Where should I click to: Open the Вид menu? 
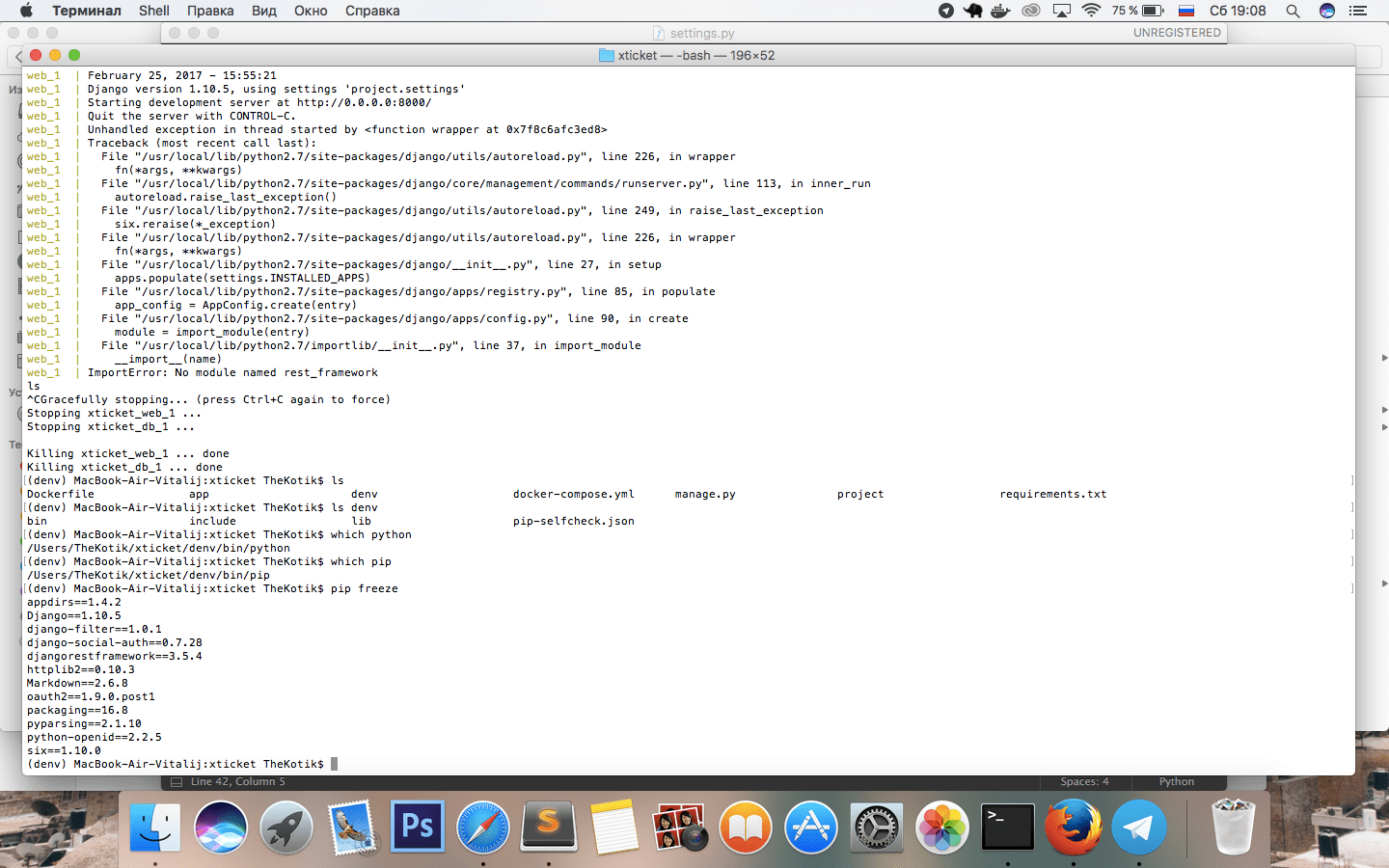pos(264,11)
